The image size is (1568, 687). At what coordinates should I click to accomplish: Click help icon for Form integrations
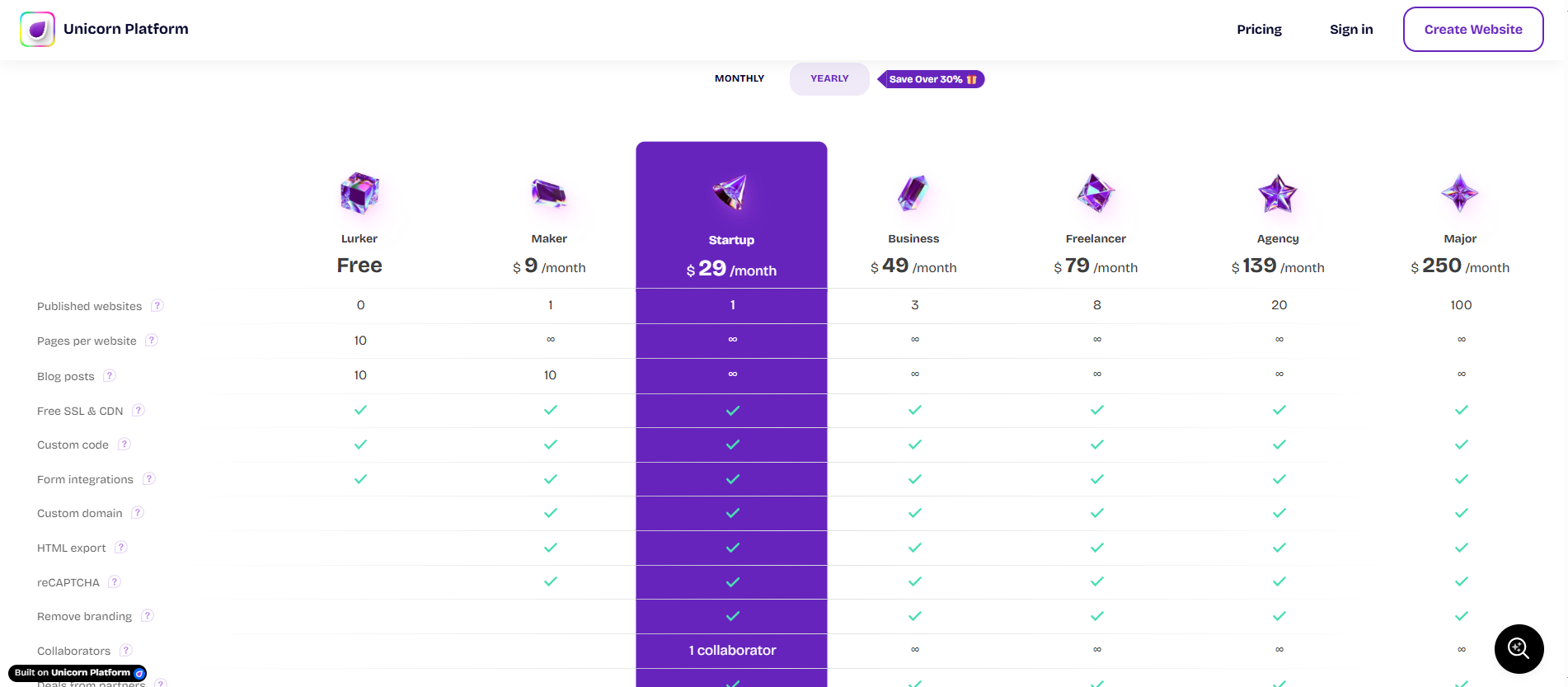point(149,478)
